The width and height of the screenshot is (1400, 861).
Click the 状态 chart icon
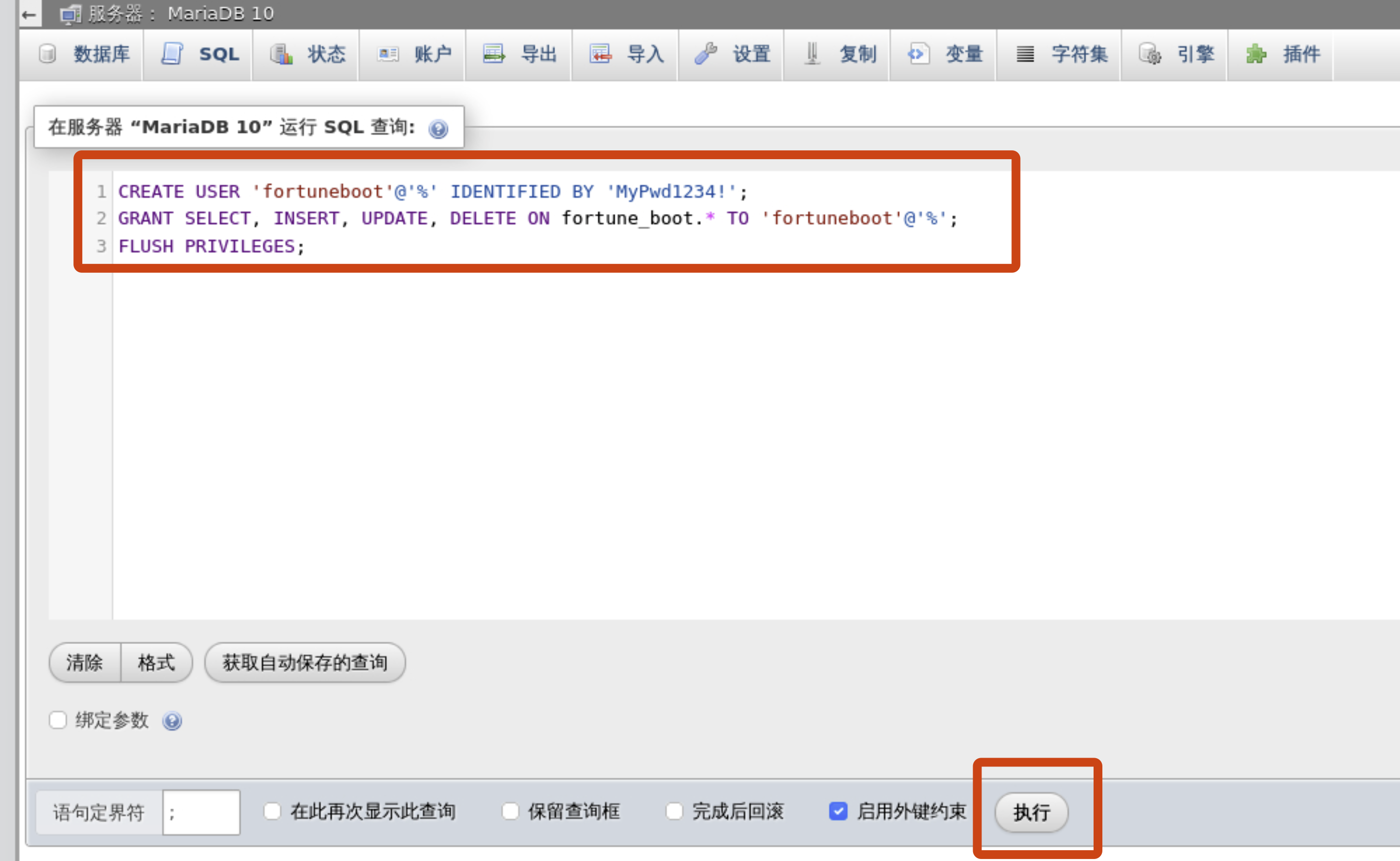click(x=281, y=54)
